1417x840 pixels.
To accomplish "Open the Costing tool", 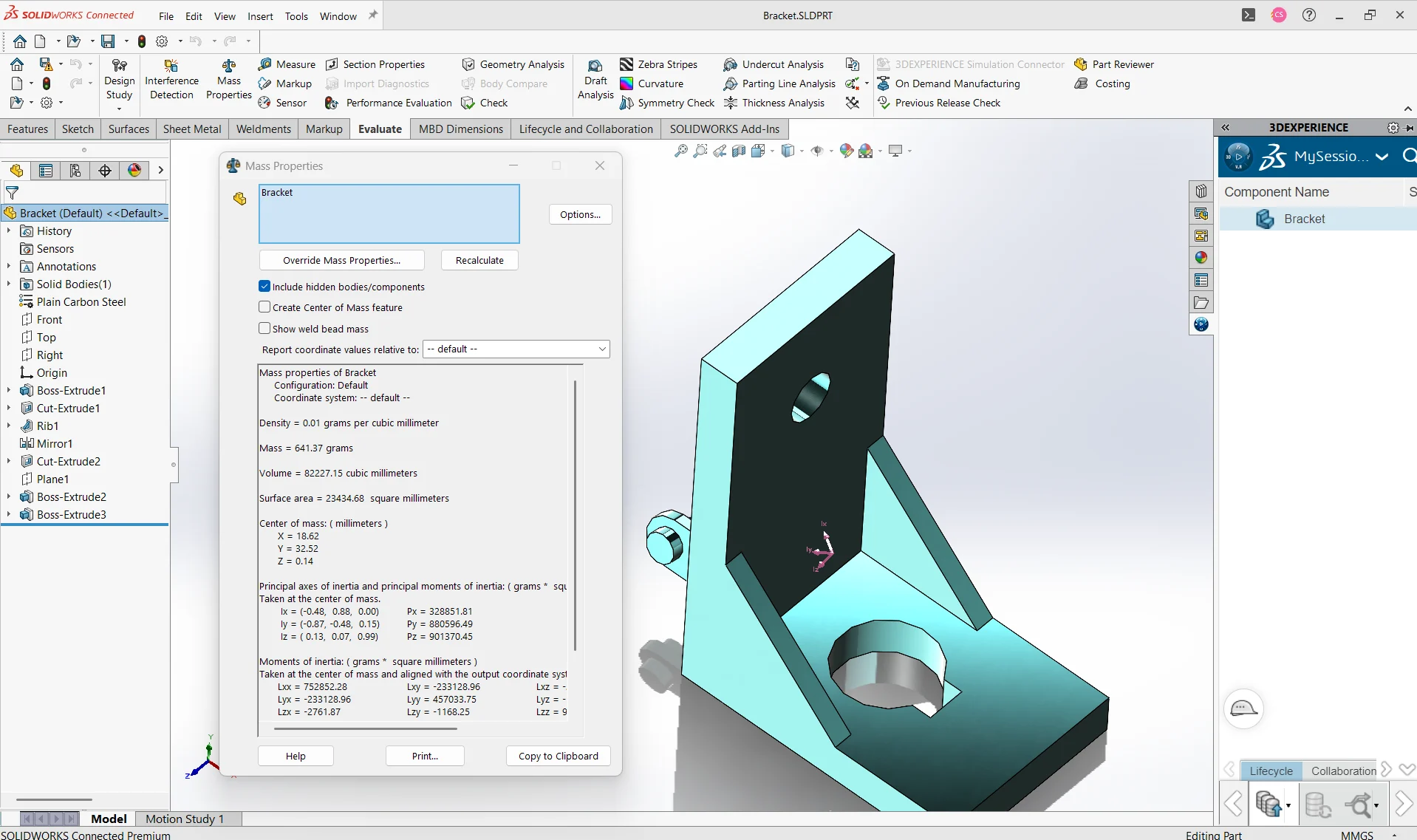I will coord(1103,83).
